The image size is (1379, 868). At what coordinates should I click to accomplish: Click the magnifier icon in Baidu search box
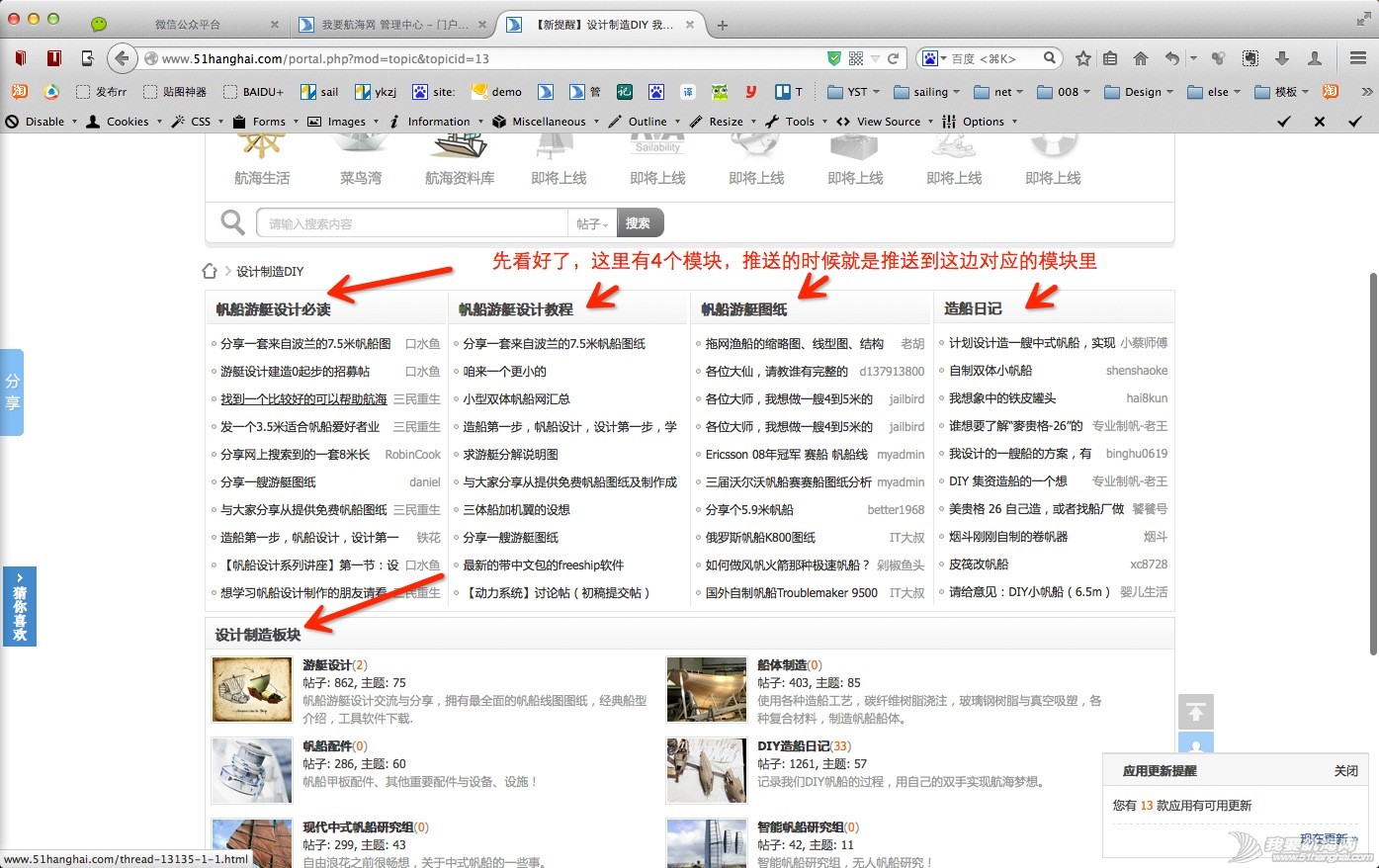(x=1050, y=58)
